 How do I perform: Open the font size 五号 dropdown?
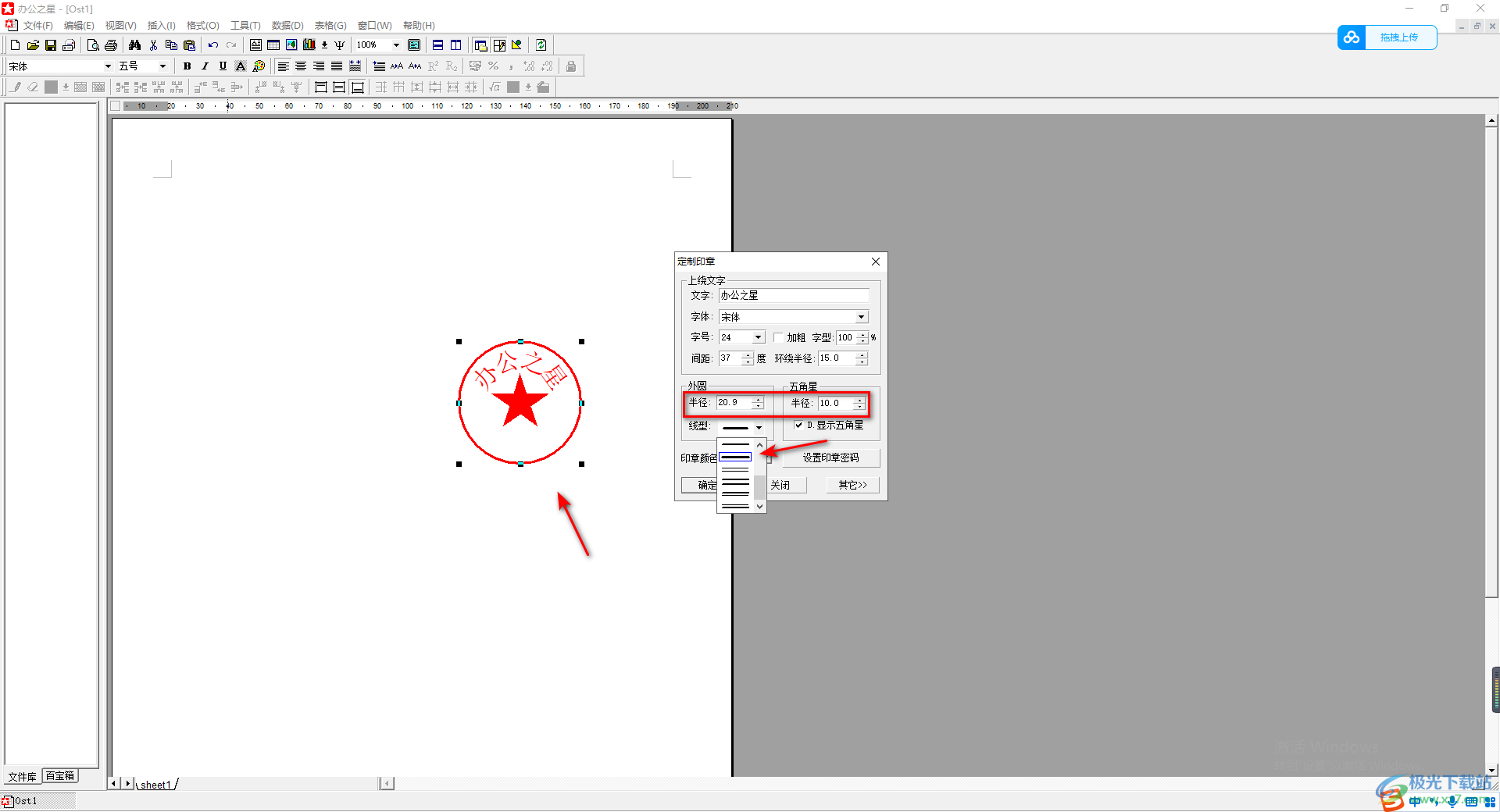point(162,66)
